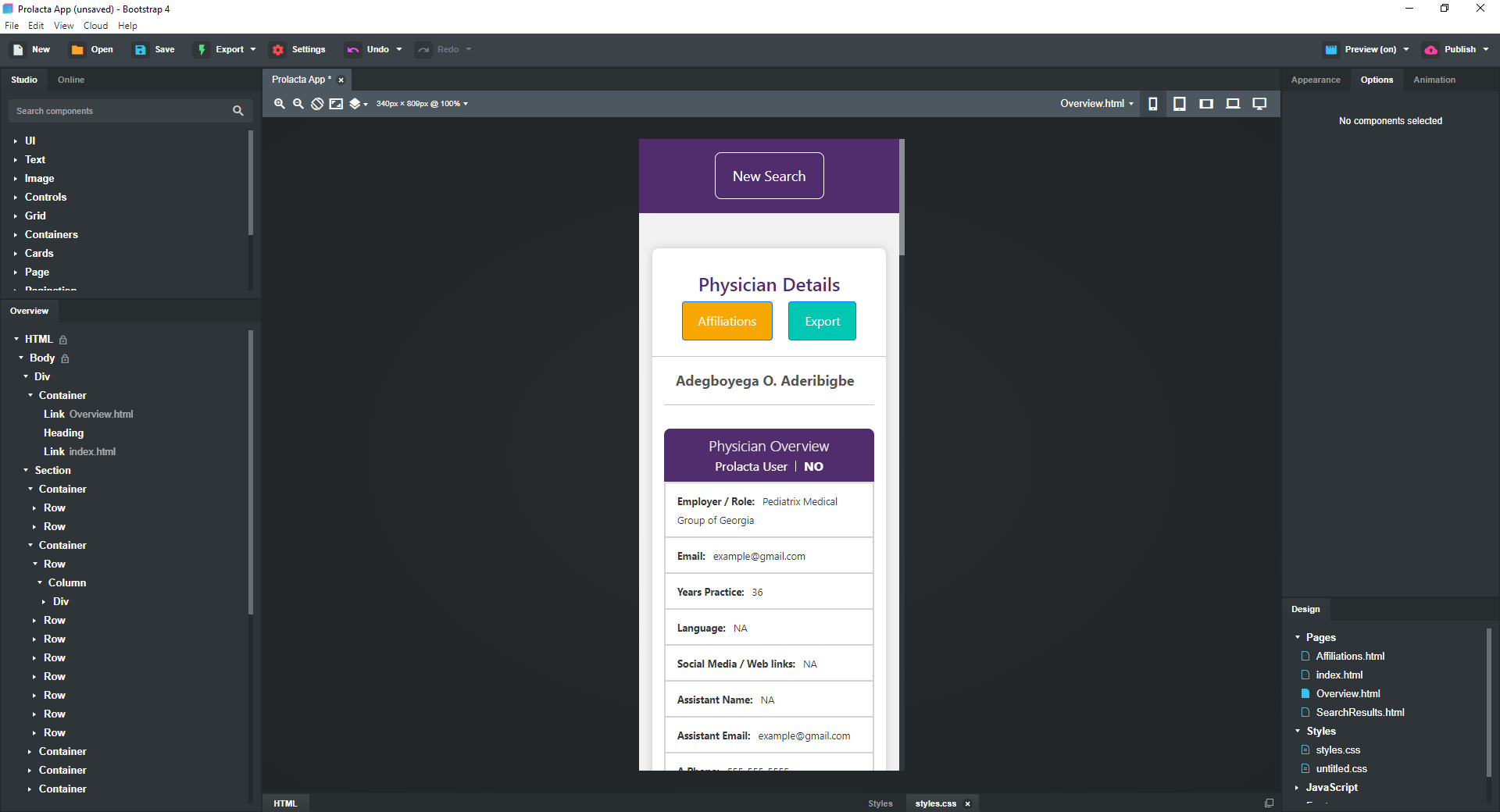Open the HTML bottom panel tab

click(285, 803)
